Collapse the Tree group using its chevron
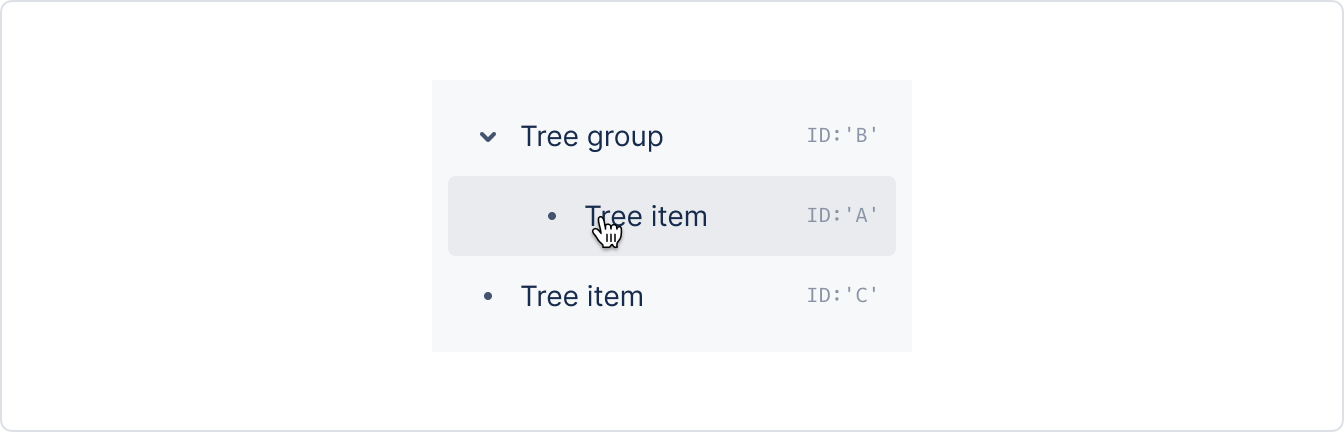The height and width of the screenshot is (432, 1344). (x=488, y=136)
